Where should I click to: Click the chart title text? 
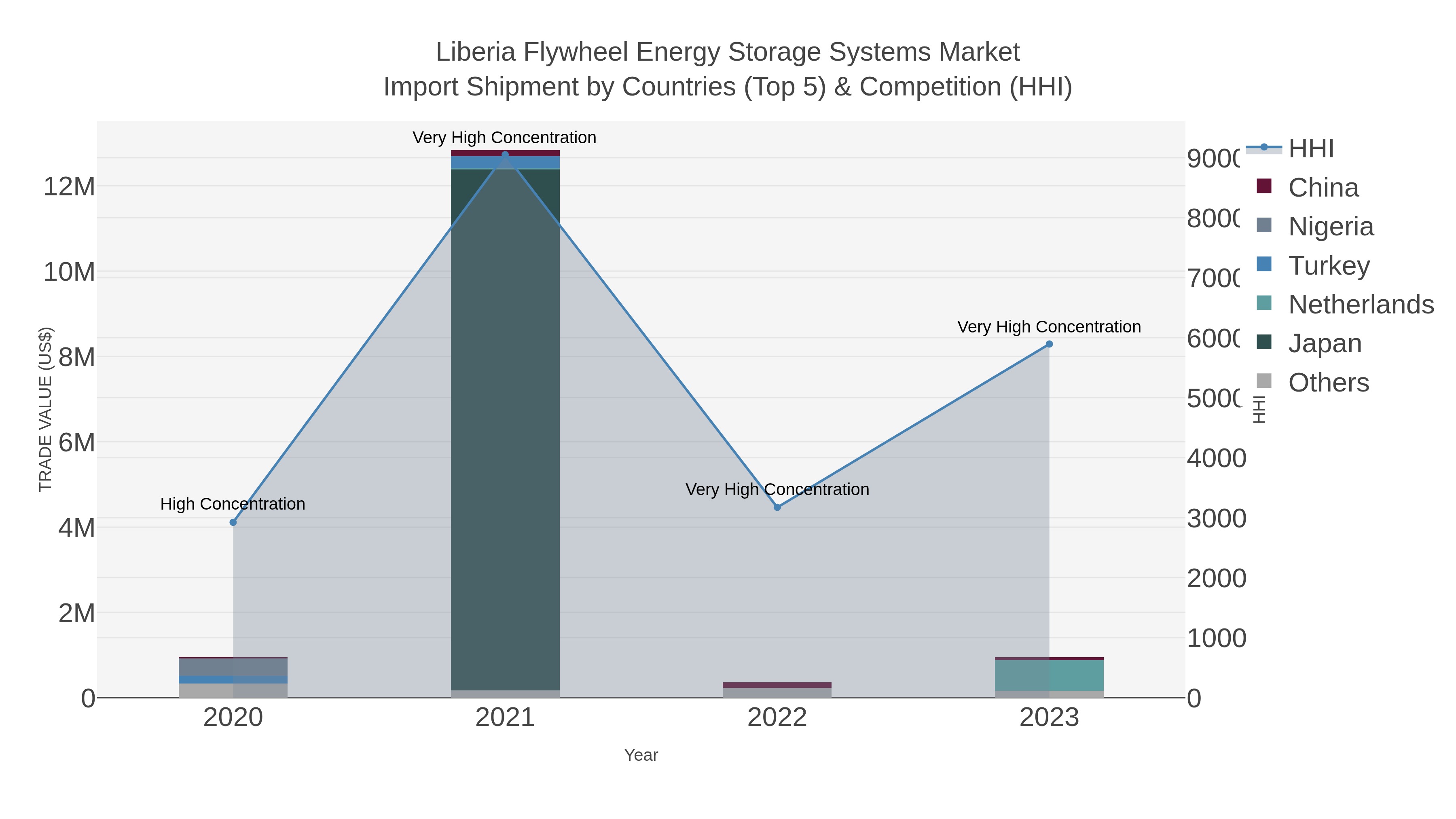[728, 69]
